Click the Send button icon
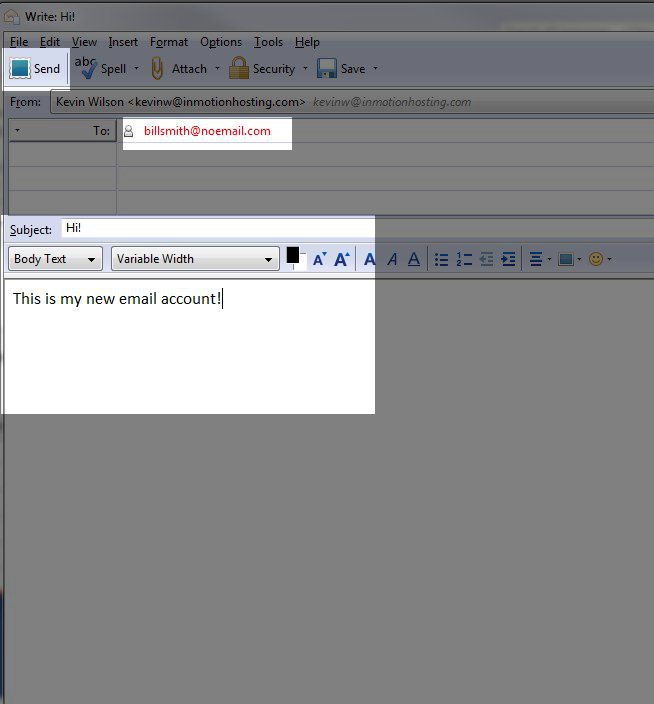This screenshot has width=654, height=704. (21, 69)
